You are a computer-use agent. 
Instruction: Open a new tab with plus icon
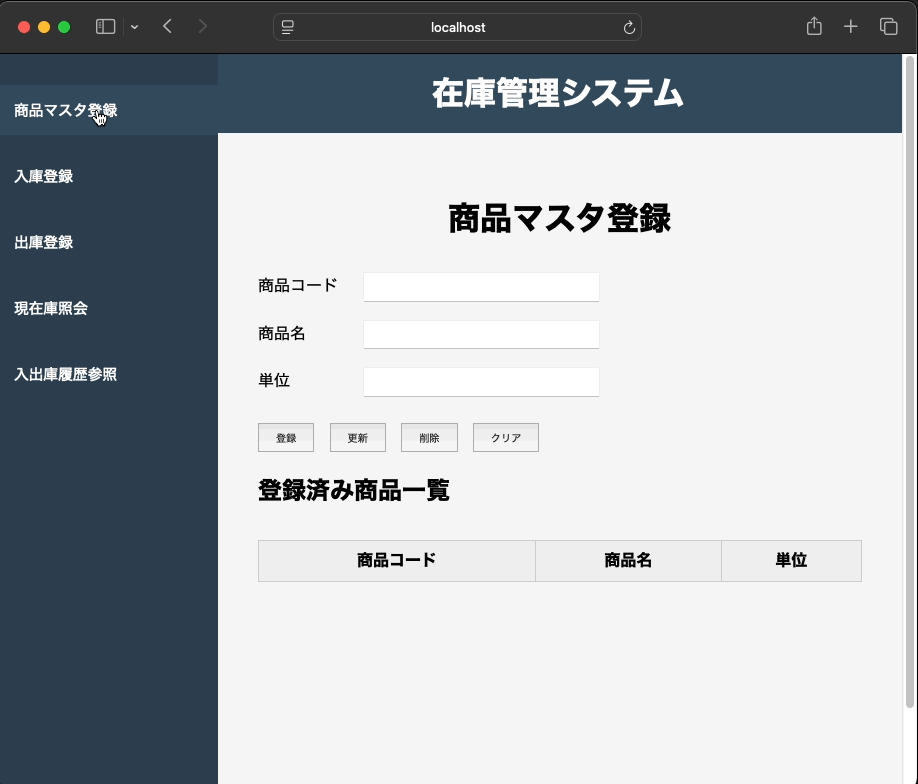point(851,26)
